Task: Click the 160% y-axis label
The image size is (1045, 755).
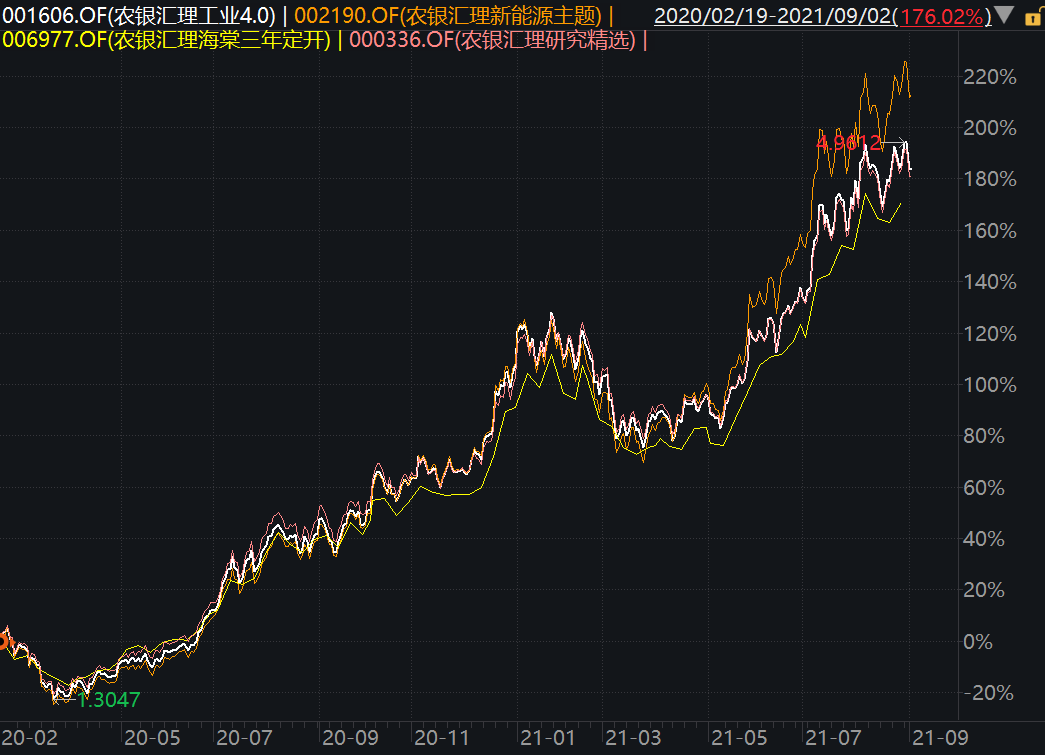Action: [x=990, y=231]
